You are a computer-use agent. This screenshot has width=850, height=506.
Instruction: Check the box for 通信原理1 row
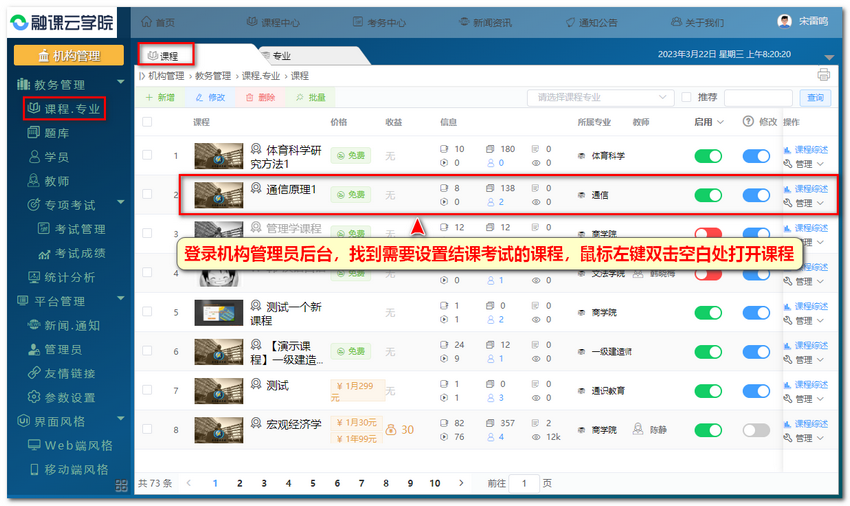coord(147,194)
